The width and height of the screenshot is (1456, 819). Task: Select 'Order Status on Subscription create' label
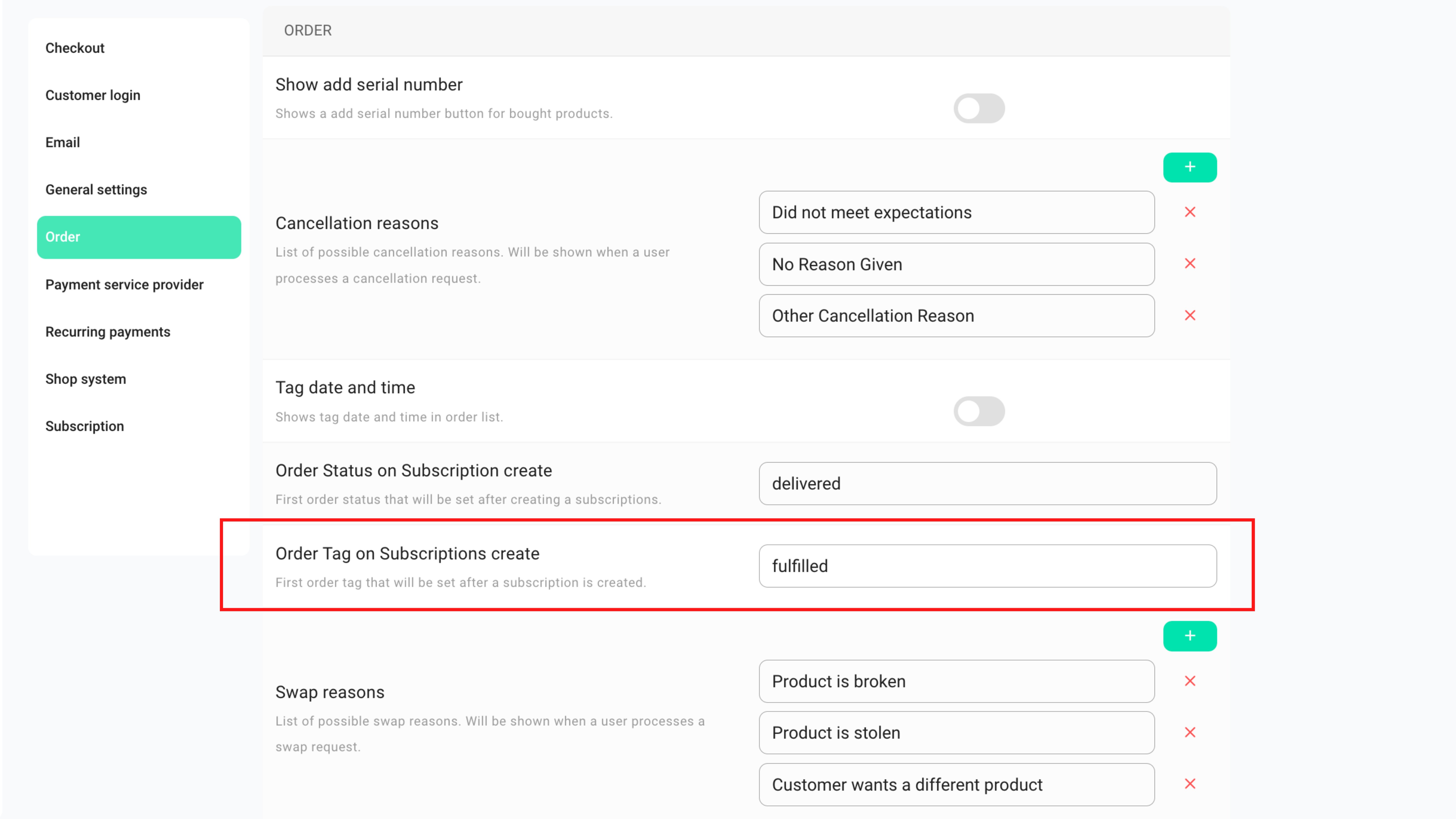pyautogui.click(x=413, y=470)
